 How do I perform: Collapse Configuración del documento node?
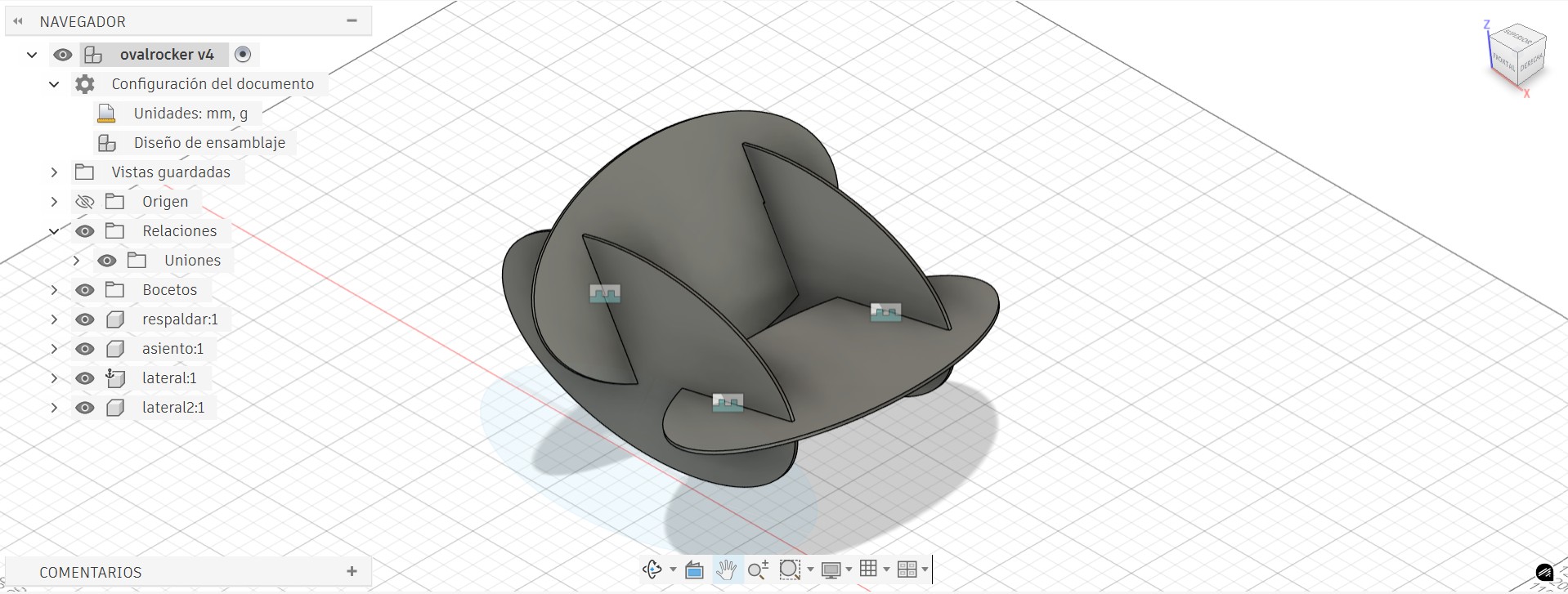pyautogui.click(x=54, y=84)
